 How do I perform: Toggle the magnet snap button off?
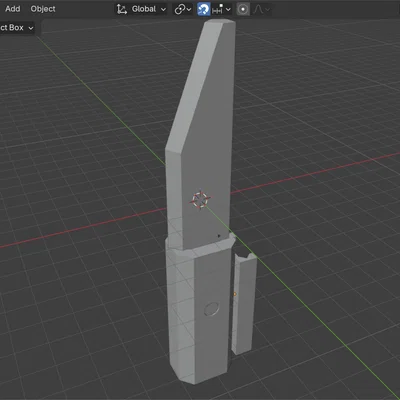(204, 9)
